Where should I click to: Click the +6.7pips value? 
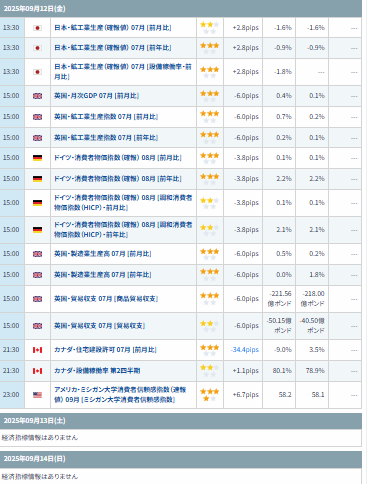click(x=246, y=395)
